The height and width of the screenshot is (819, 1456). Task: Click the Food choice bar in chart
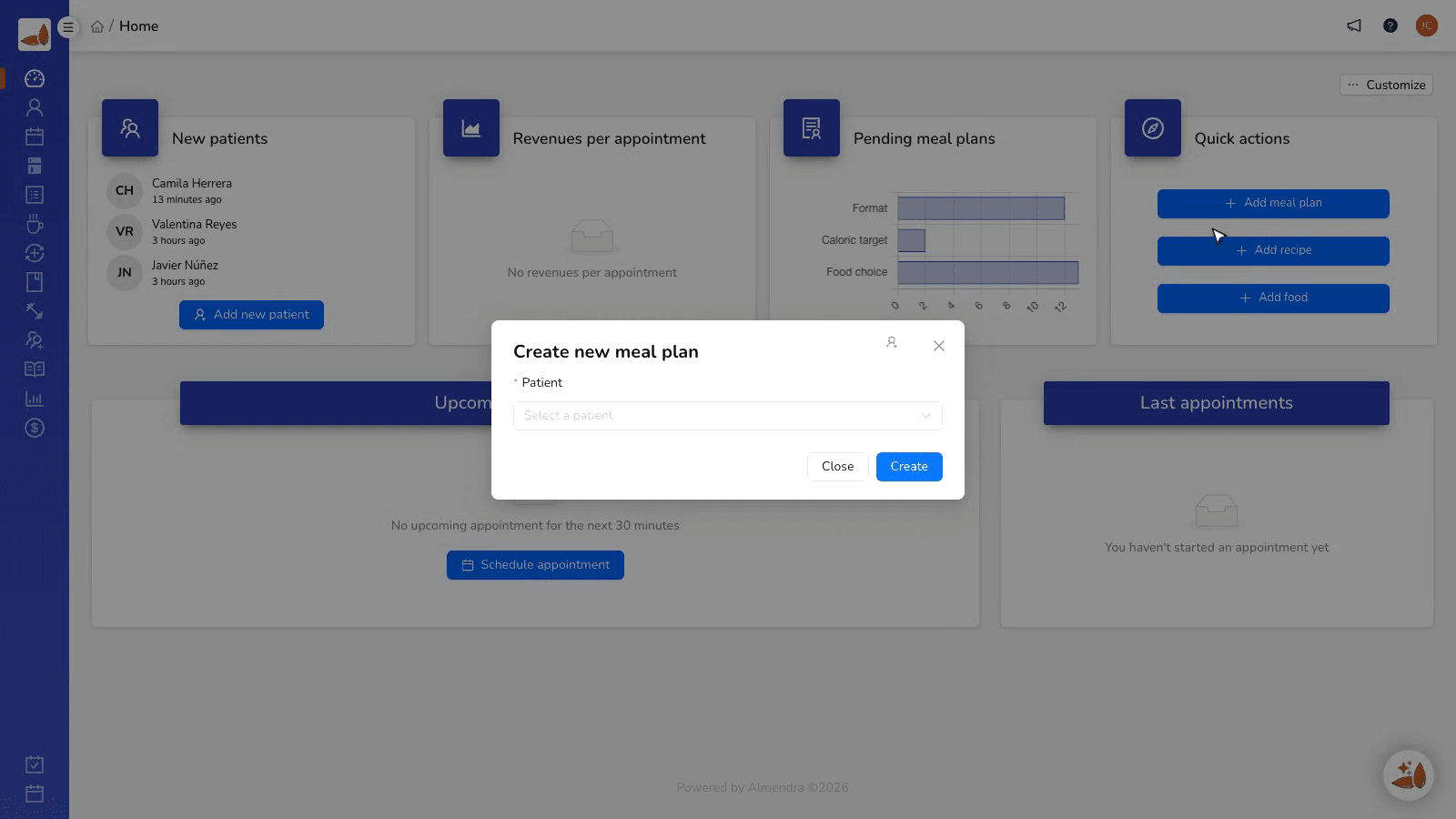988,272
